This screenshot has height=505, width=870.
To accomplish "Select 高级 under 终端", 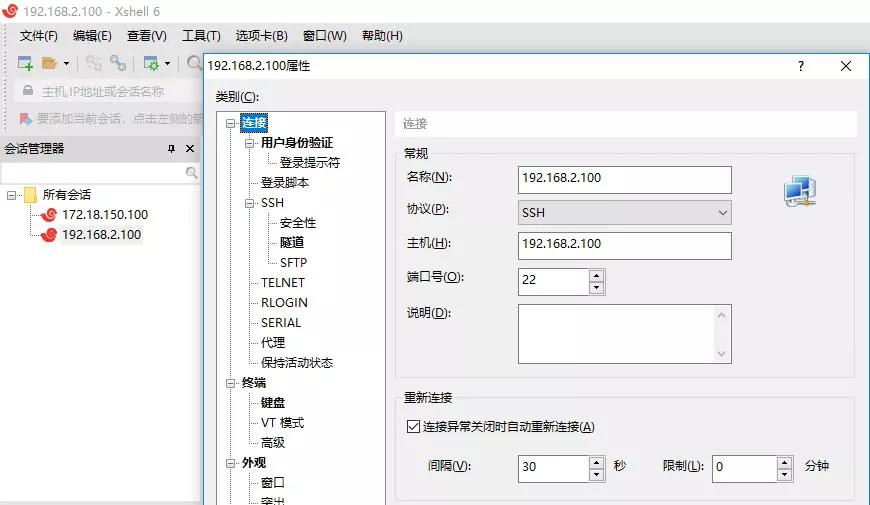I will (x=272, y=443).
